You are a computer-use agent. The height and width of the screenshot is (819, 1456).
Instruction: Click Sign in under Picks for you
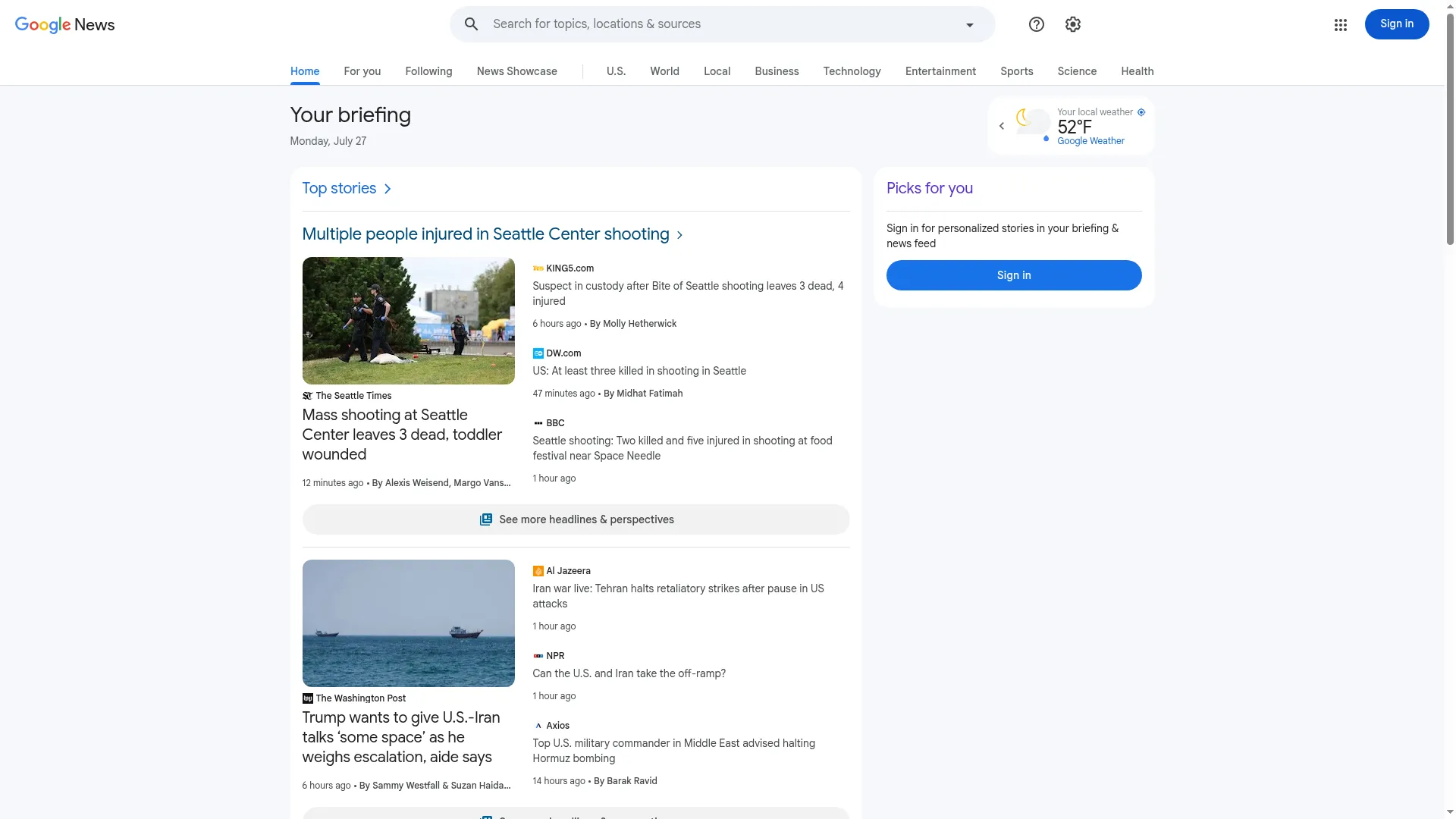coord(1013,275)
